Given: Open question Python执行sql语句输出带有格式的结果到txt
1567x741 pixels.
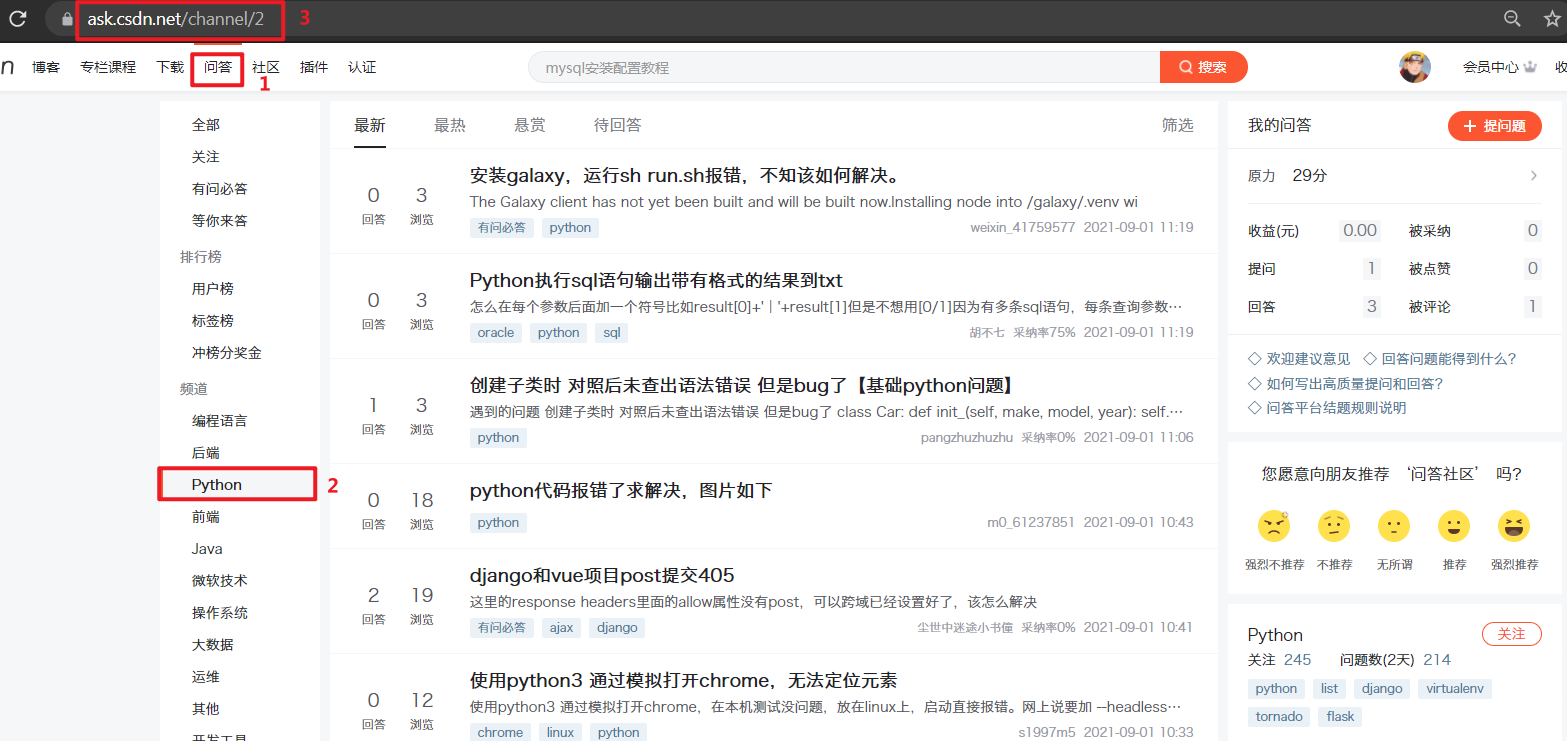Looking at the screenshot, I should [656, 281].
